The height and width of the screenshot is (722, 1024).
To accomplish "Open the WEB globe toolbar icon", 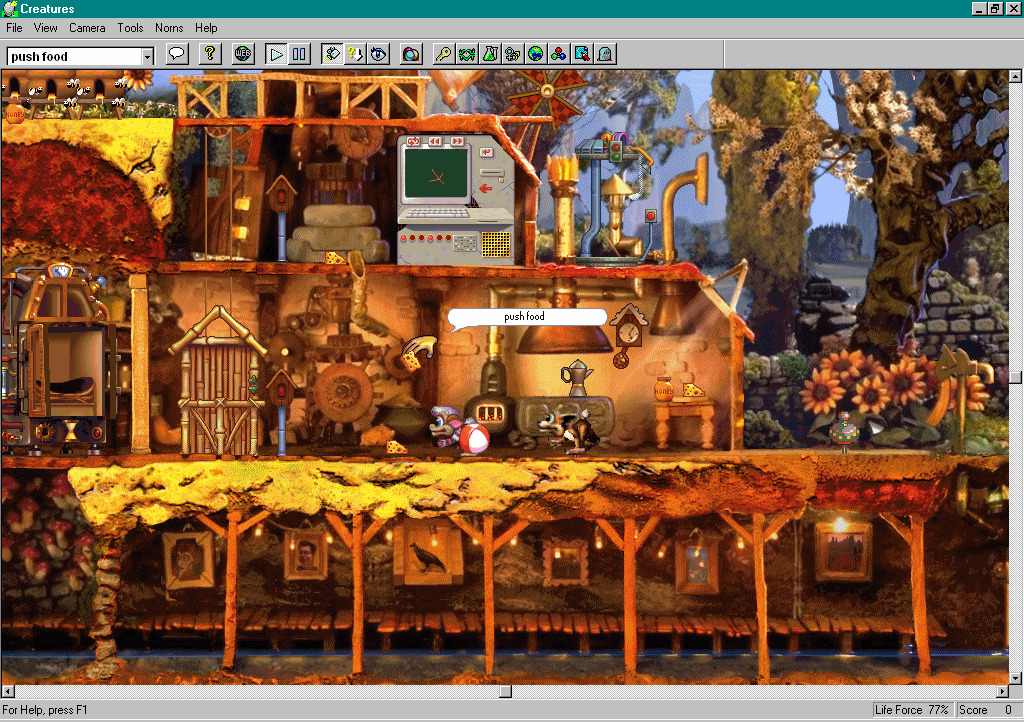I will [x=243, y=54].
